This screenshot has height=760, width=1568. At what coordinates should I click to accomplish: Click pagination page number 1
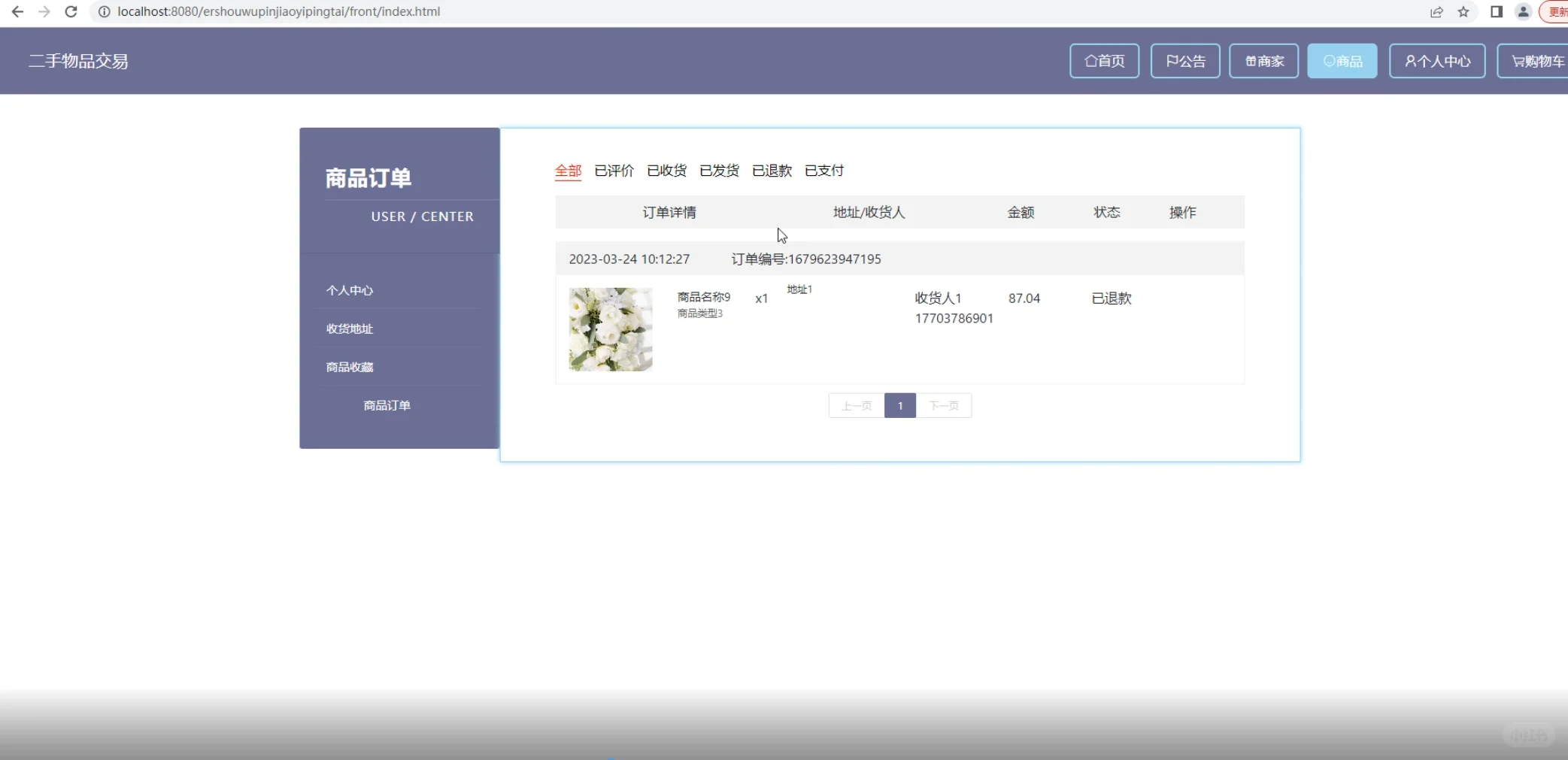click(x=900, y=405)
